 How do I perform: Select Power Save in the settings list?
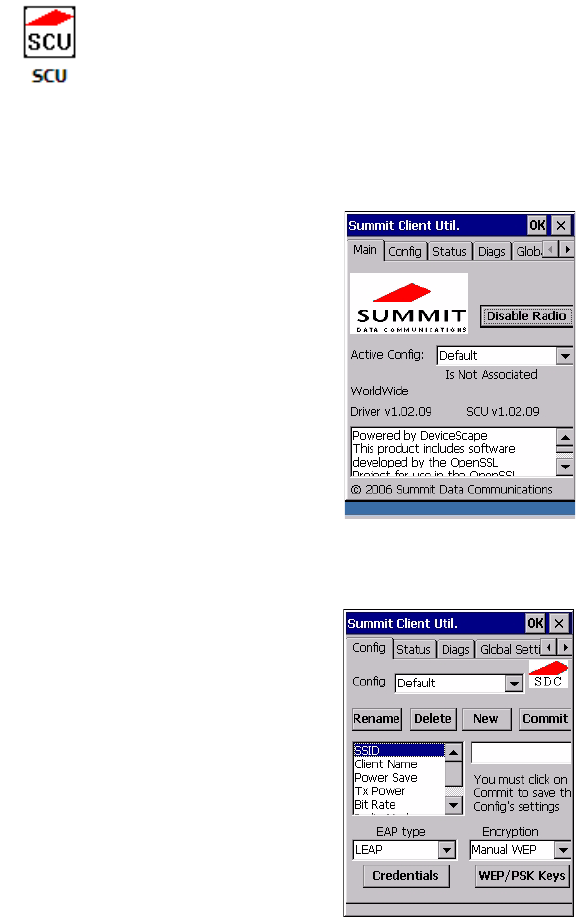tap(399, 778)
